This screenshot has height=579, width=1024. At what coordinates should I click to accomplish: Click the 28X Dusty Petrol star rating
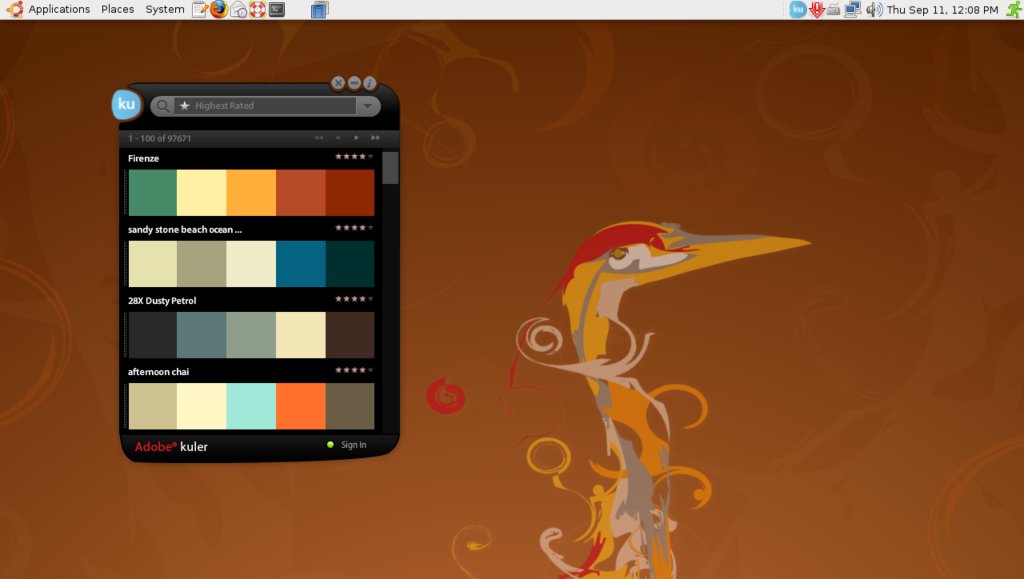pos(354,299)
